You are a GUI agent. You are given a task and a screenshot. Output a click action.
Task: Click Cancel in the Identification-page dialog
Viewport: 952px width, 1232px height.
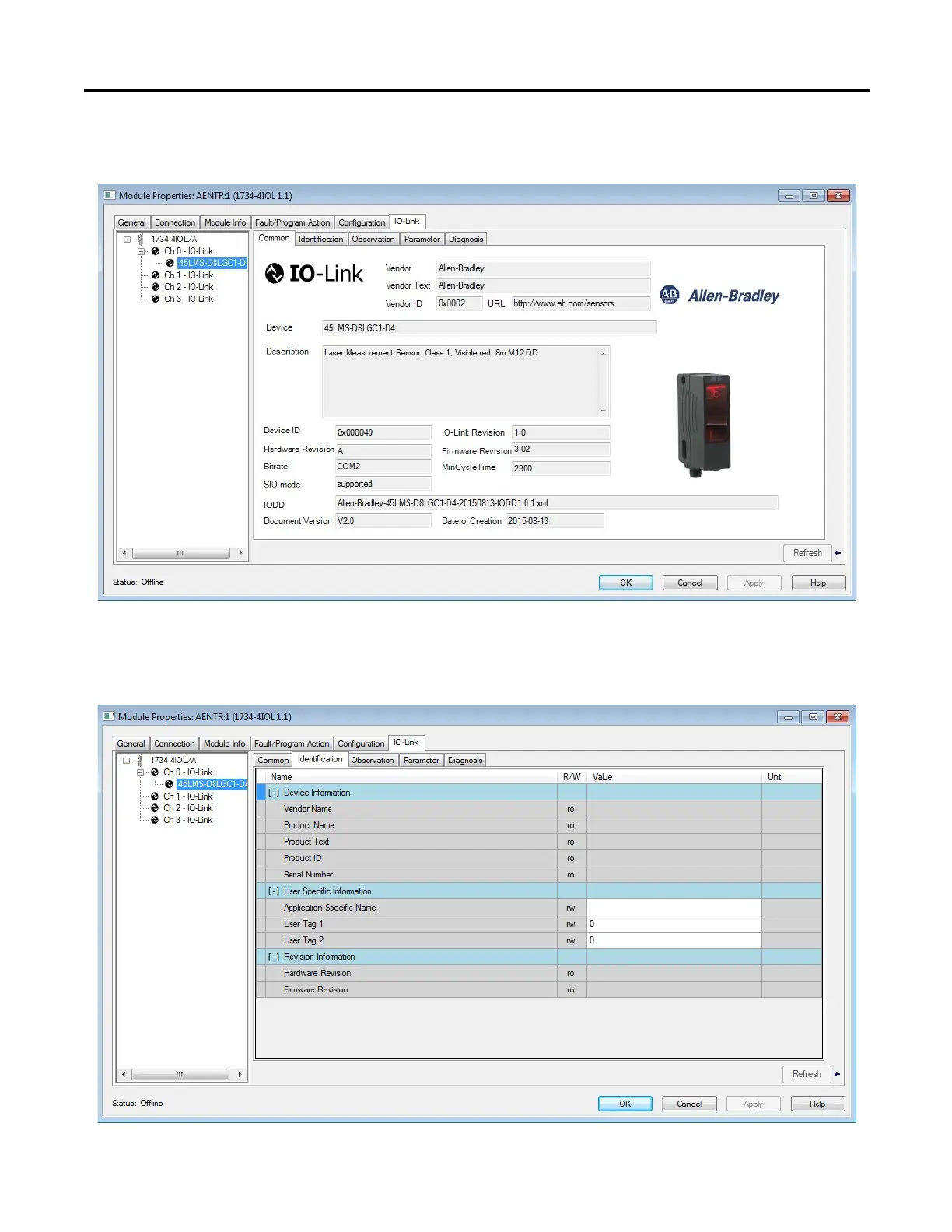tap(689, 1104)
